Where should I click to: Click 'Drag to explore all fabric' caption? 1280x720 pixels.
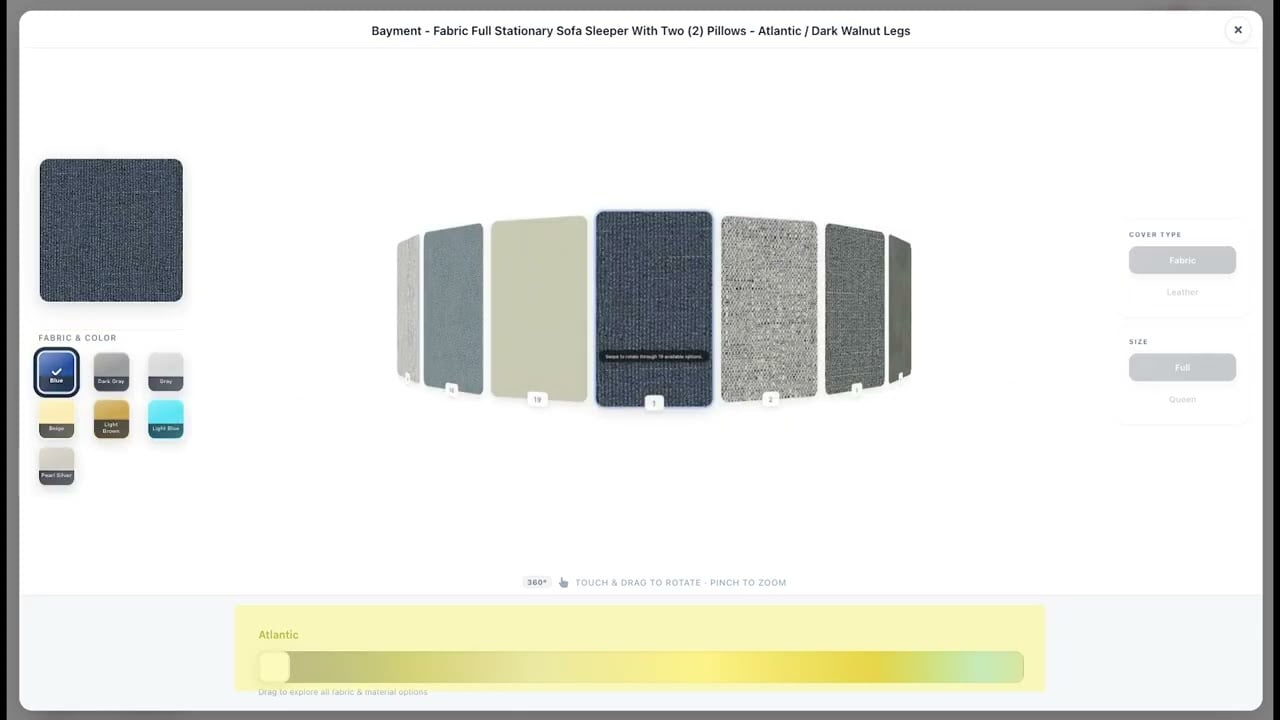(343, 692)
